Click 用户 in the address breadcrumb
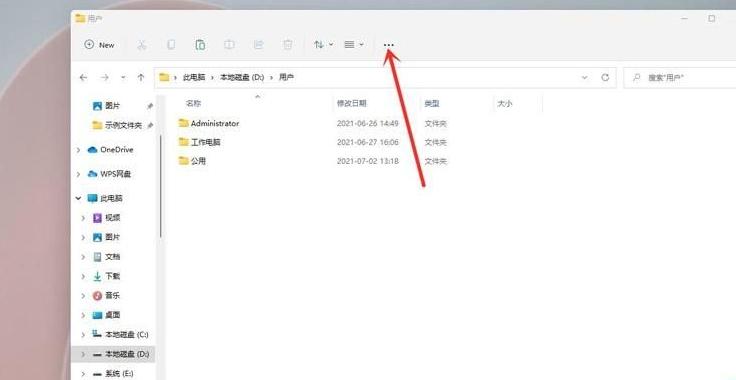The height and width of the screenshot is (380, 736). [x=286, y=77]
